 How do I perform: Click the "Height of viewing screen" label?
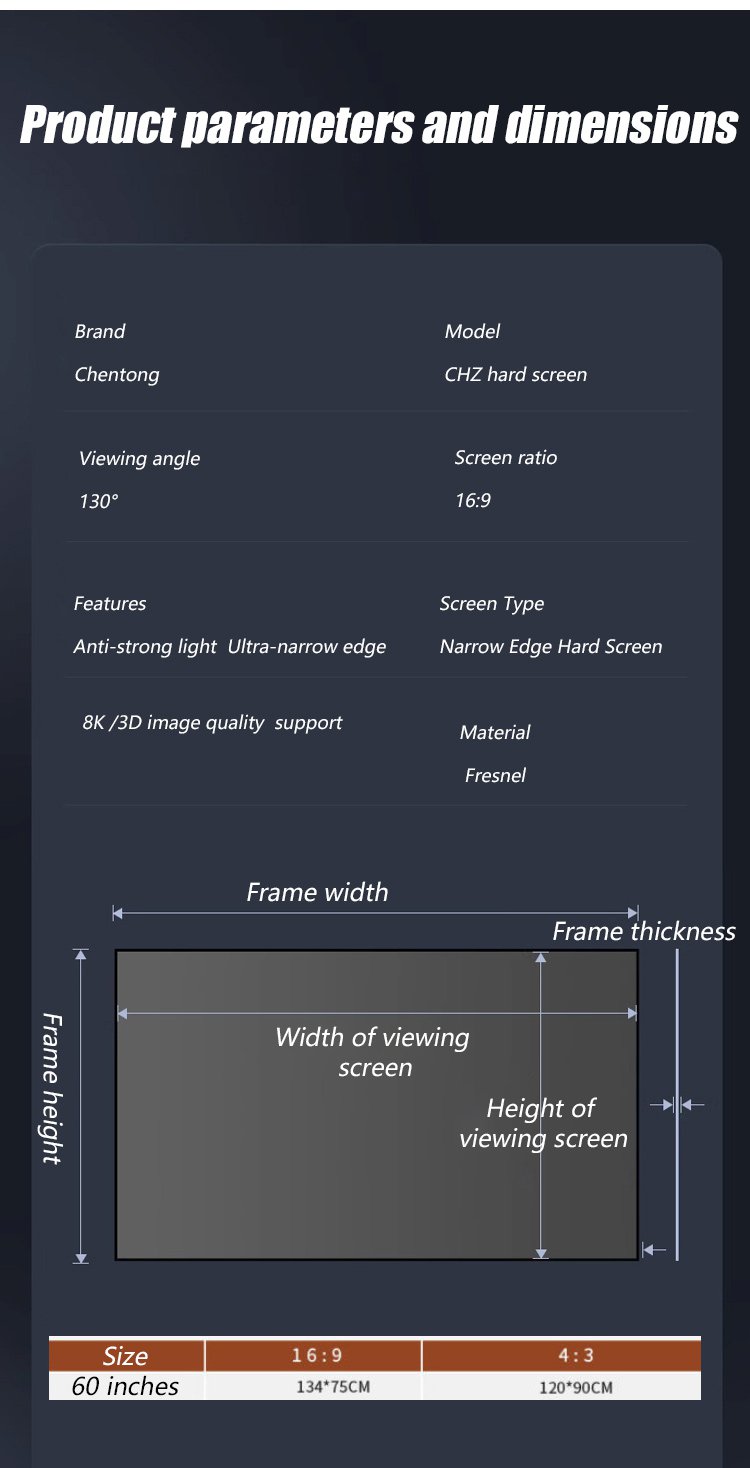[543, 1123]
